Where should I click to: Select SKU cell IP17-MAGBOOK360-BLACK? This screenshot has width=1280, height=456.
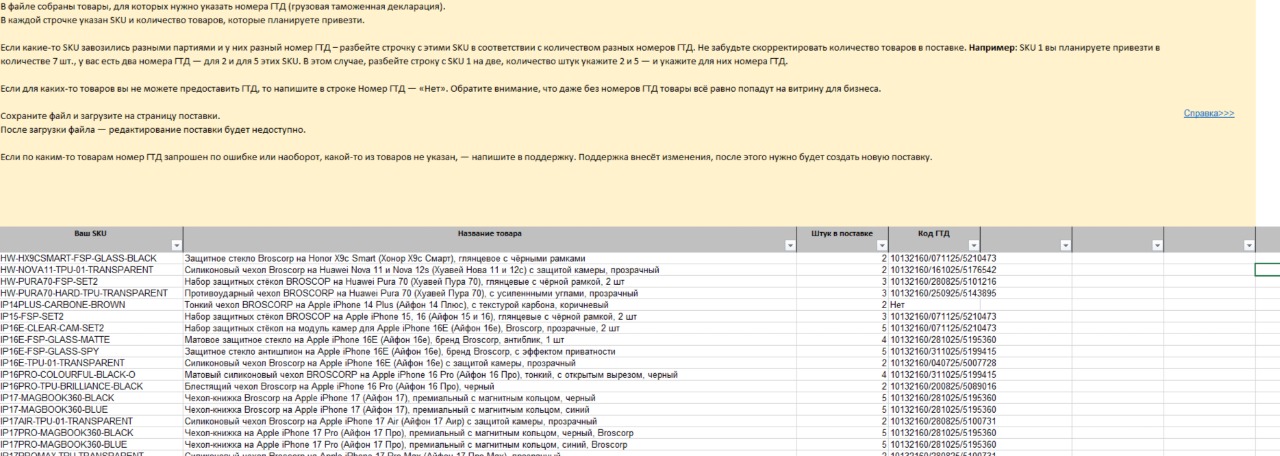pyautogui.click(x=91, y=398)
